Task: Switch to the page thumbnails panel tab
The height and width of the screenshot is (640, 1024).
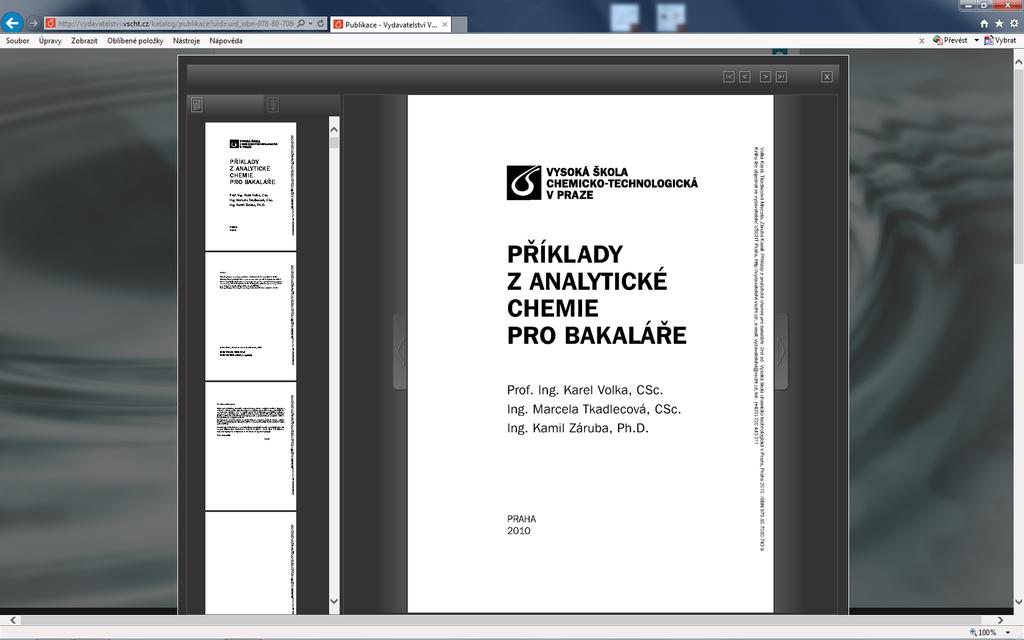Action: click(197, 104)
